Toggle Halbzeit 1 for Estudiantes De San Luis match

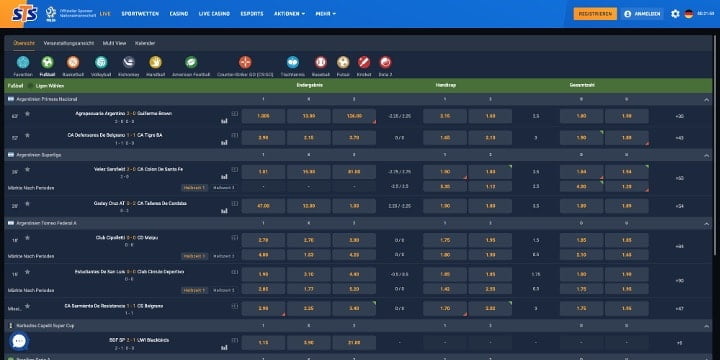point(195,290)
